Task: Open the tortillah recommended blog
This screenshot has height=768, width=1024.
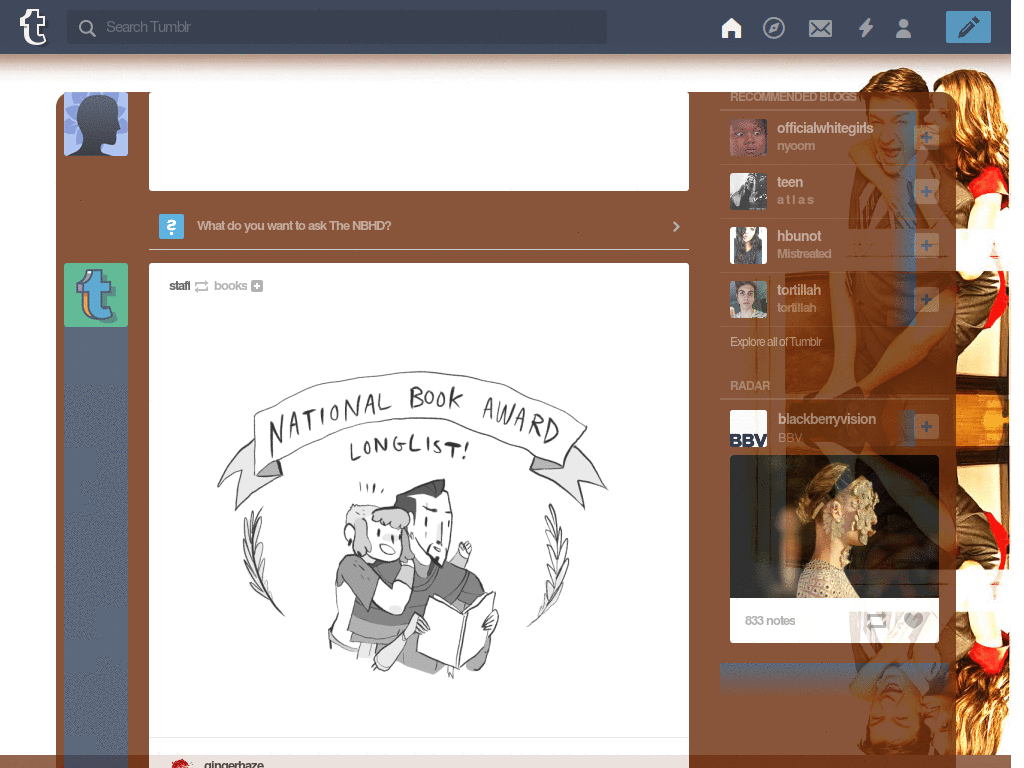Action: point(799,290)
